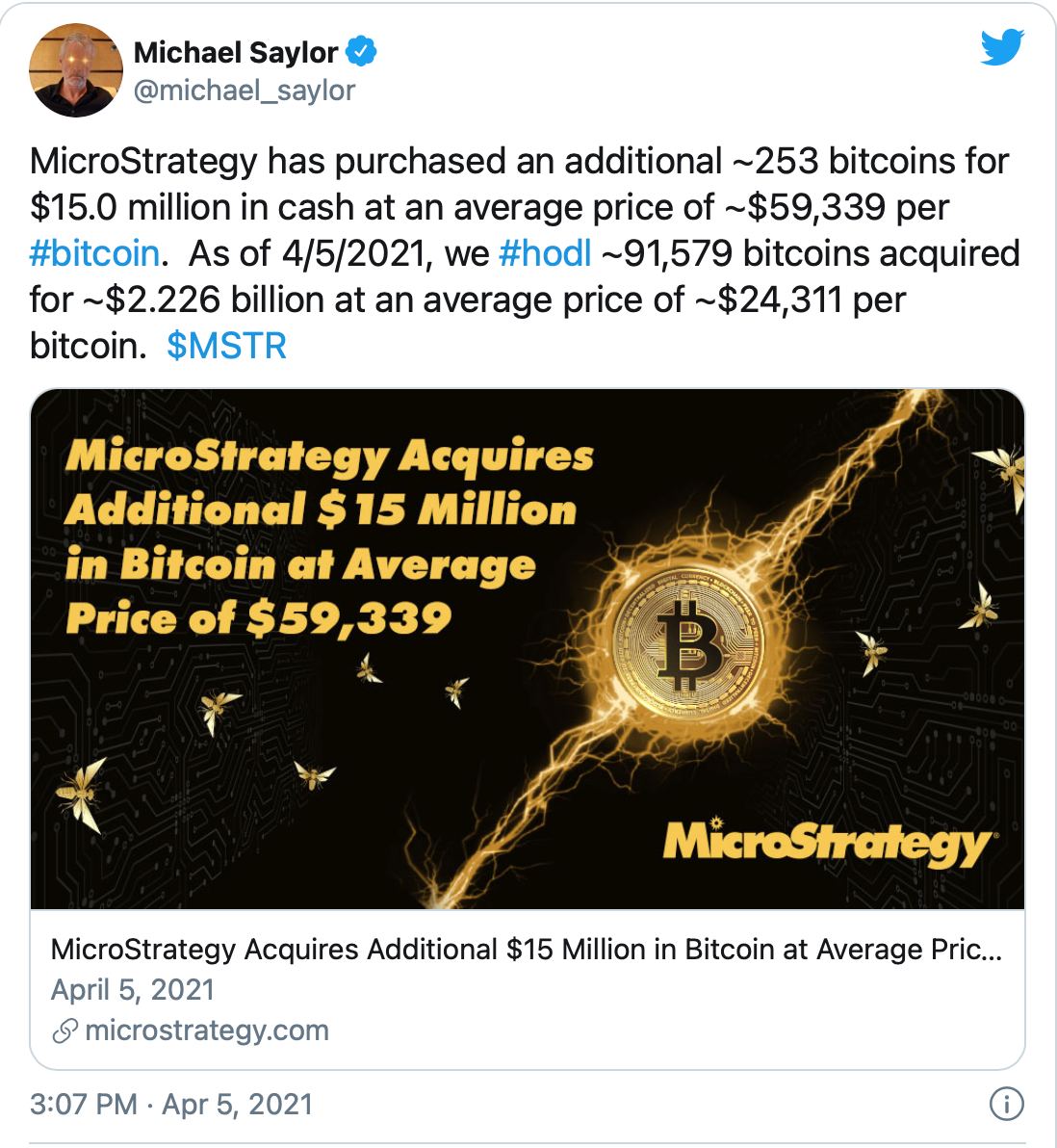Click the blue verified badge icon

point(361,52)
